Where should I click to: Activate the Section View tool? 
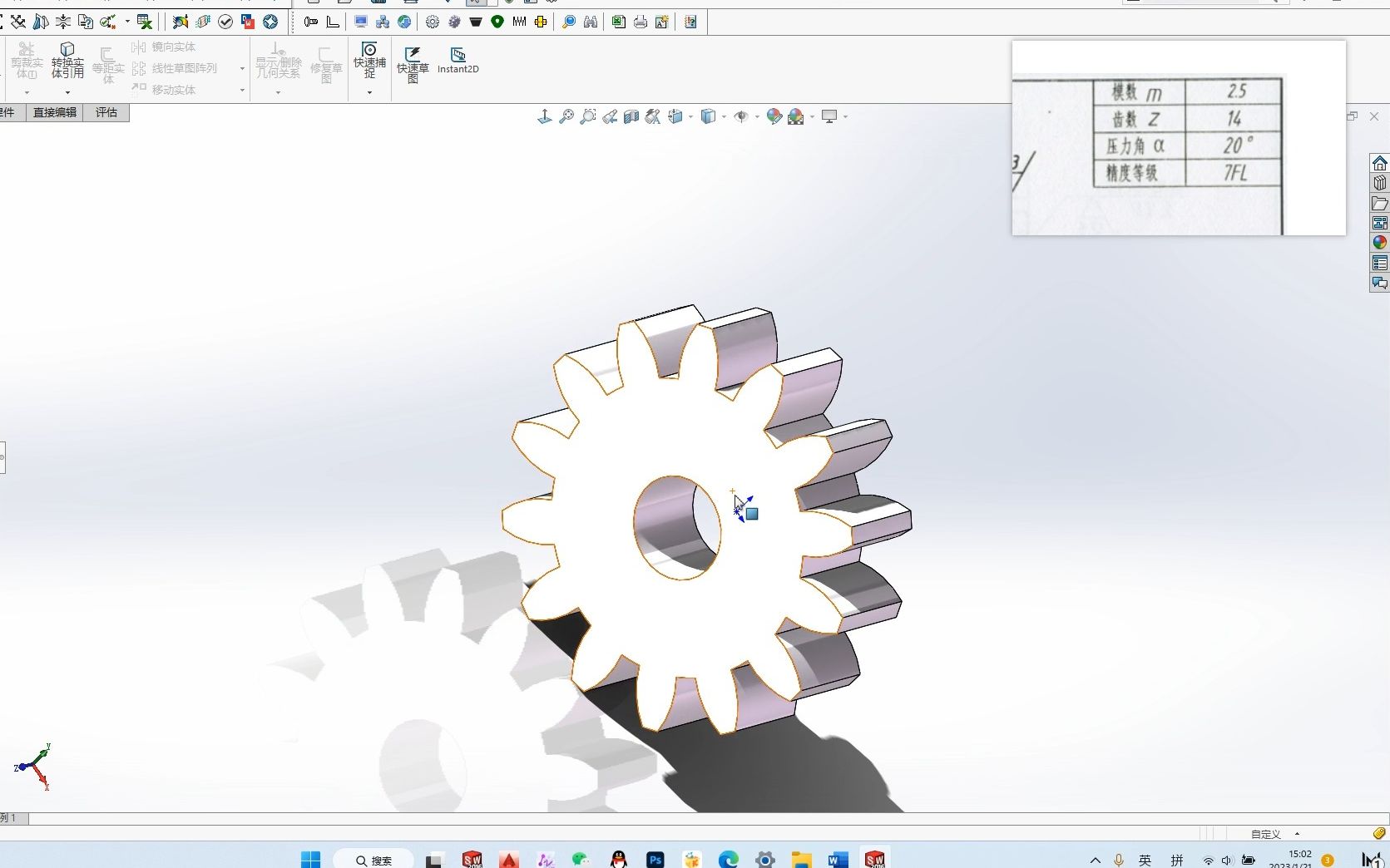tap(631, 117)
